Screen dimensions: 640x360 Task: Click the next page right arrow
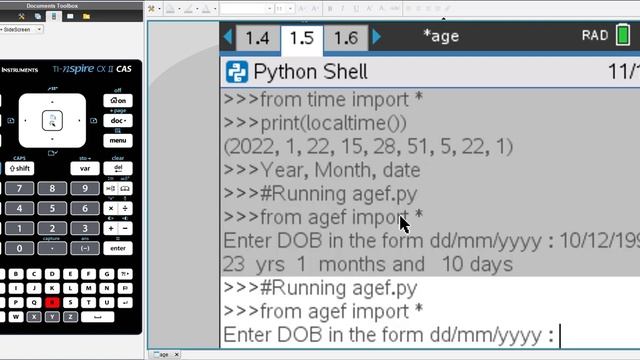(376, 37)
